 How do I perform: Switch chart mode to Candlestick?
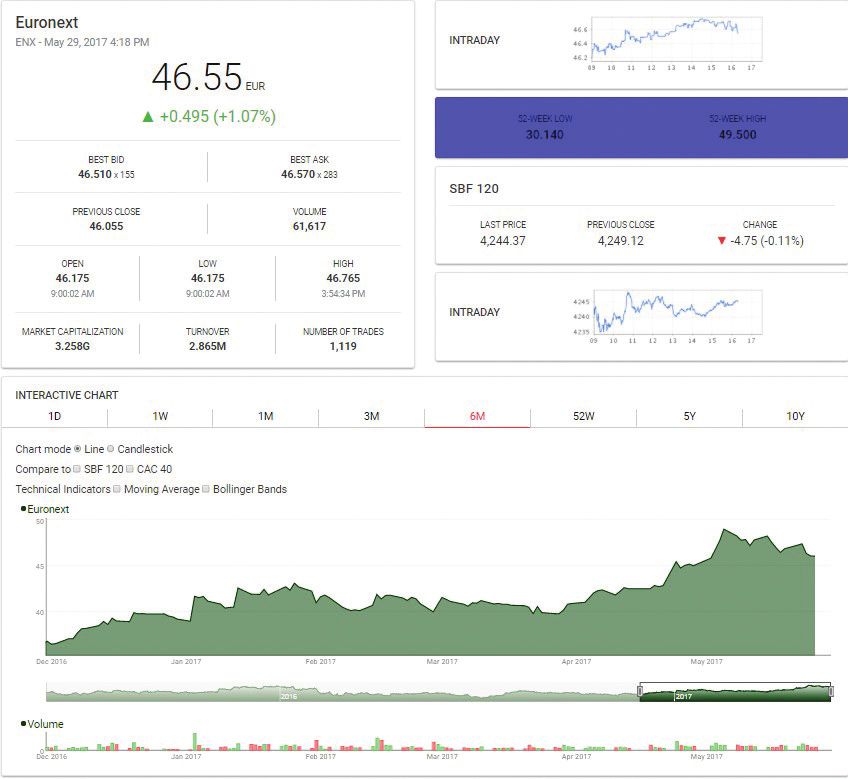pyautogui.click(x=111, y=450)
